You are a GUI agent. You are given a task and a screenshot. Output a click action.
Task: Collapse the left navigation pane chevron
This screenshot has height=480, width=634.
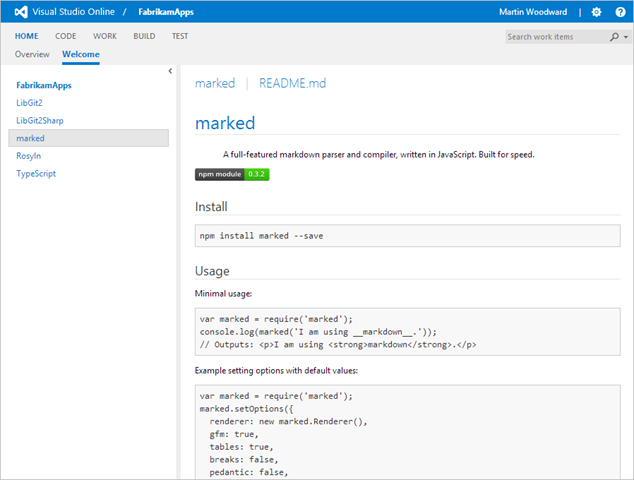170,71
